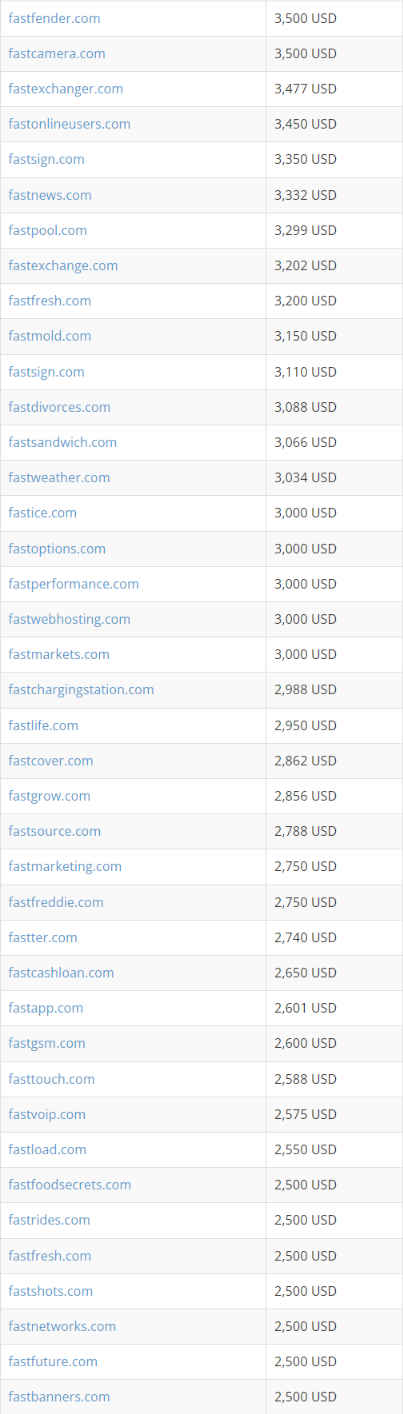Open the fastcamera.com domain link
Image resolution: width=403 pixels, height=1414 pixels.
click(x=57, y=53)
